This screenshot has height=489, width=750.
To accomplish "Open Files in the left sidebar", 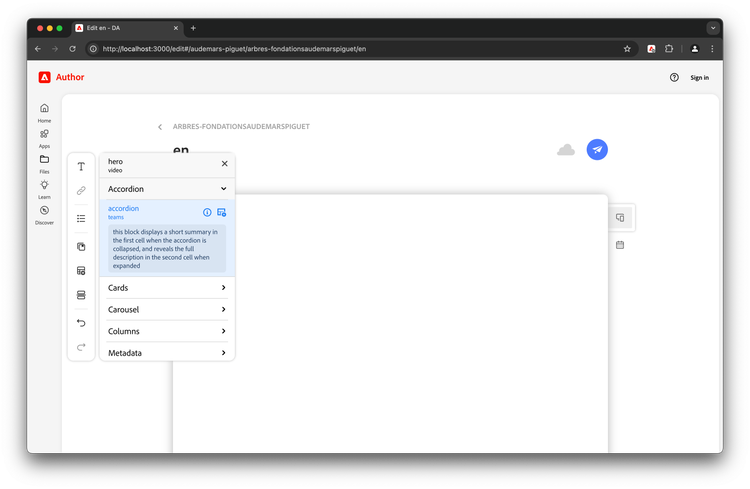I will [x=44, y=163].
